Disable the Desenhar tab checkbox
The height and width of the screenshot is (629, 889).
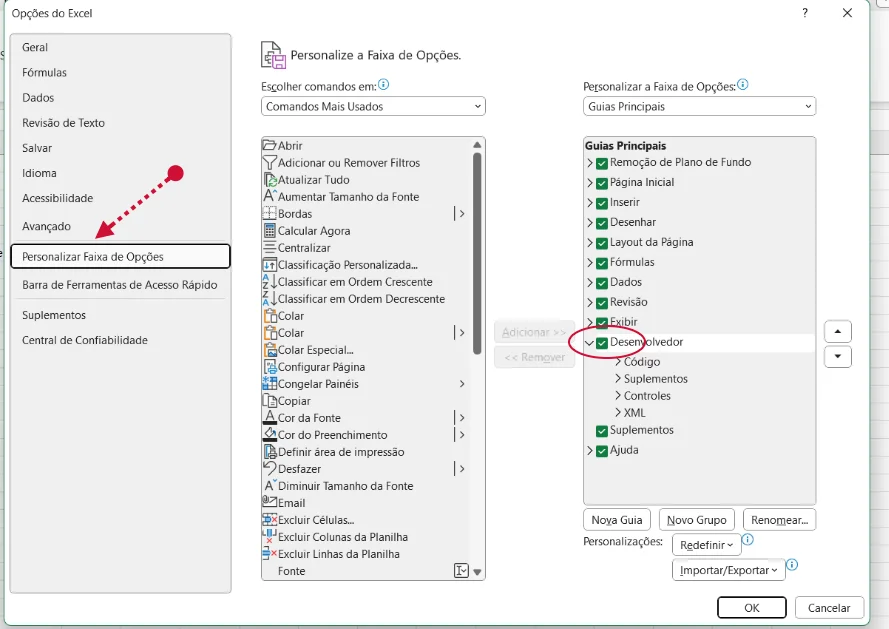[x=602, y=223]
